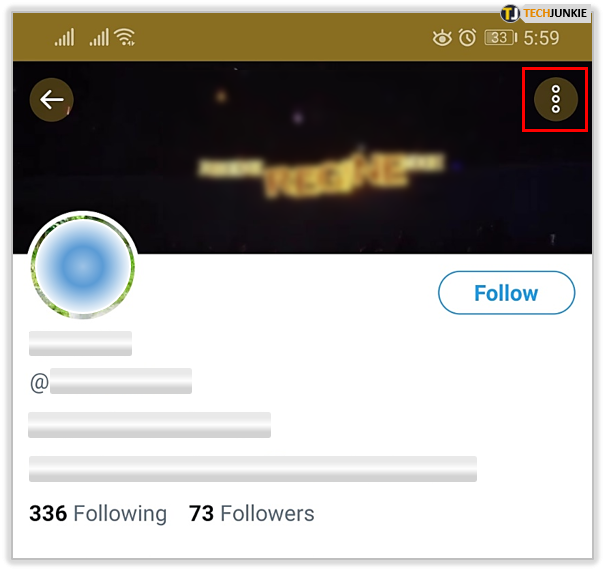The height and width of the screenshot is (571, 605).
Task: Tap the blurred @ username handle
Action: point(121,381)
